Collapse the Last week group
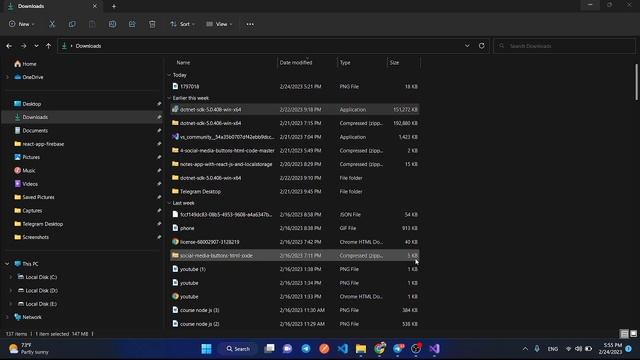 169,203
